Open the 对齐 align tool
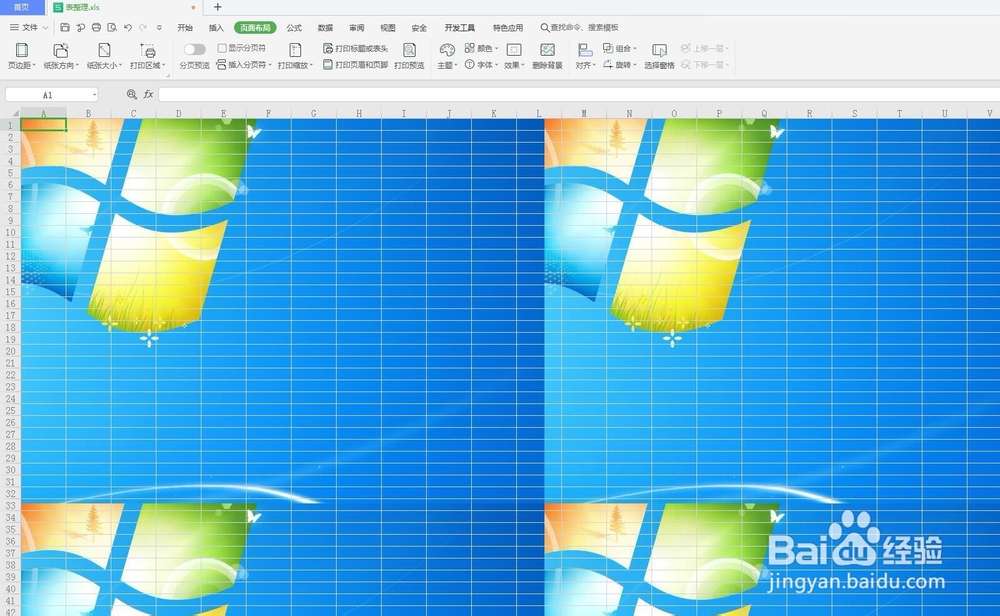Viewport: 1000px width, 616px height. pyautogui.click(x=585, y=55)
